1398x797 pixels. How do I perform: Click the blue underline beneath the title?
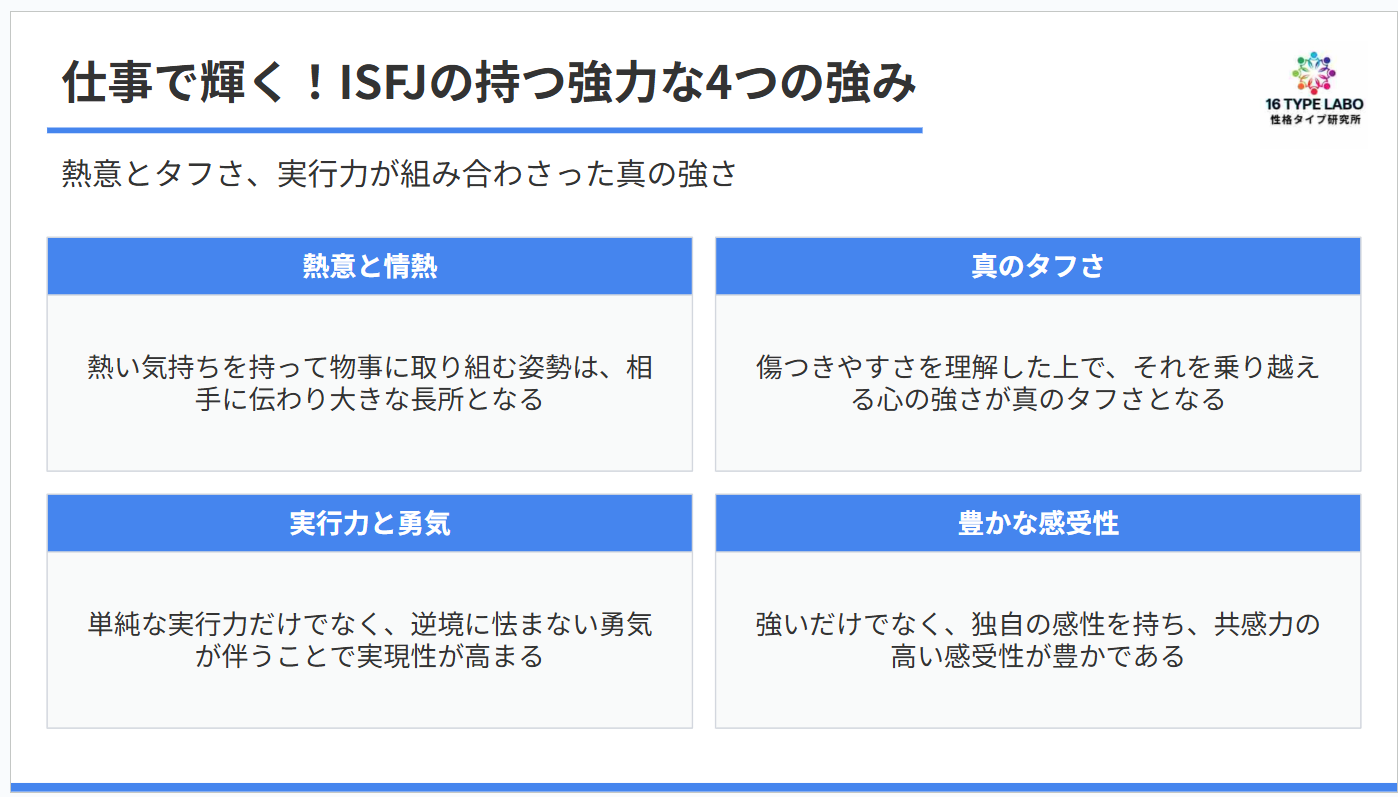tap(484, 130)
